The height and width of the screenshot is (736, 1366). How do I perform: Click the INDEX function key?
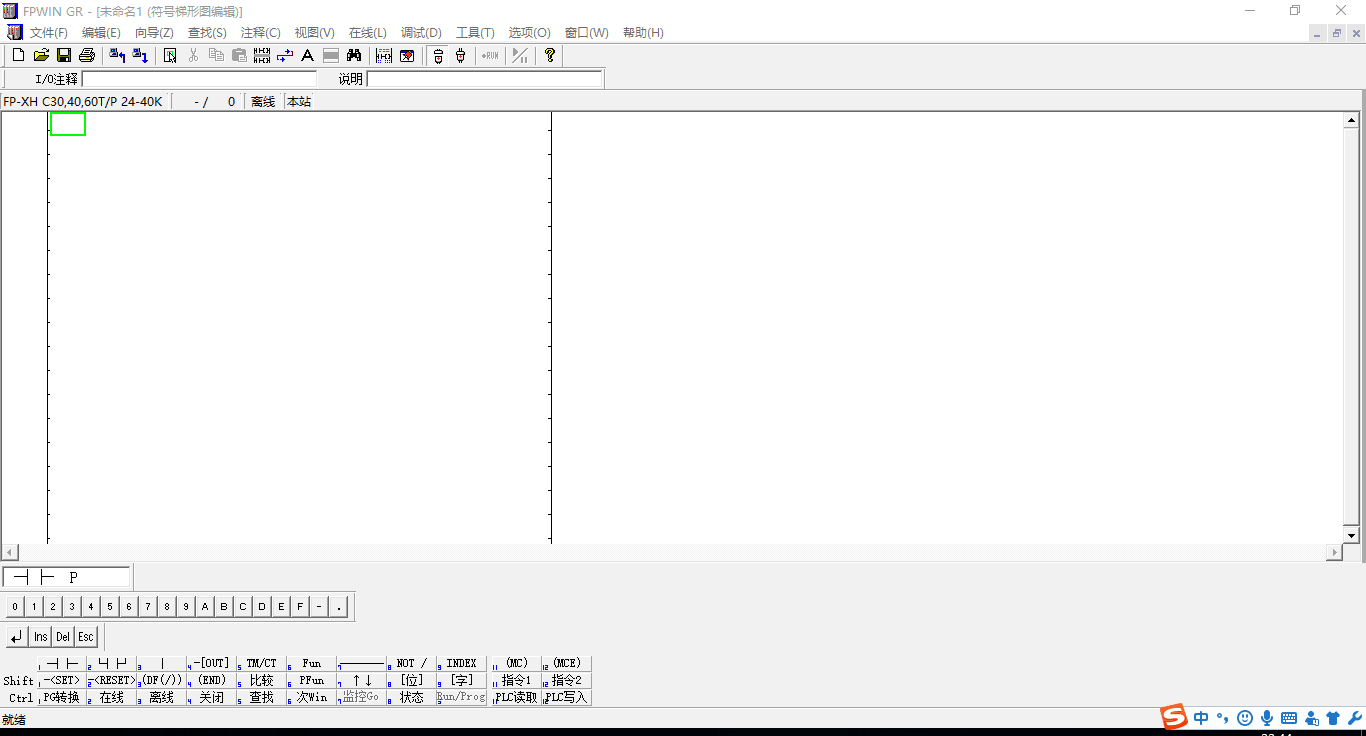pyautogui.click(x=462, y=663)
